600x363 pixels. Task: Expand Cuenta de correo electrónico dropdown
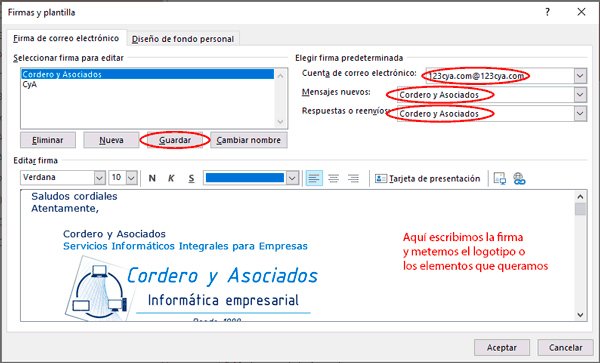coord(580,76)
